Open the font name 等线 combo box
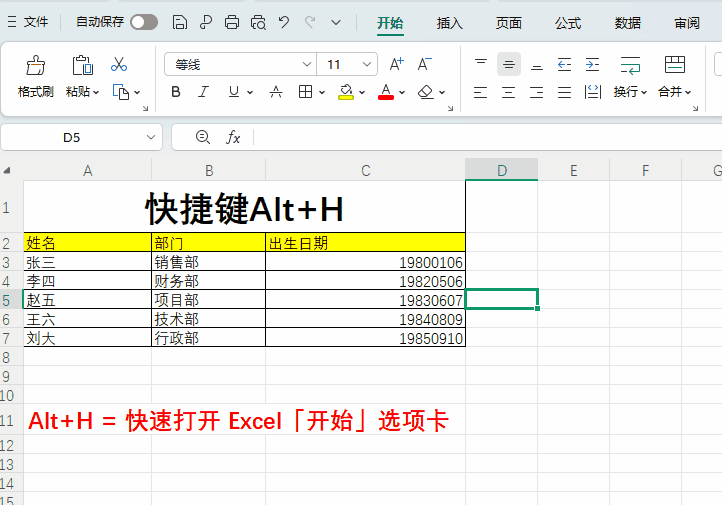 [240, 64]
